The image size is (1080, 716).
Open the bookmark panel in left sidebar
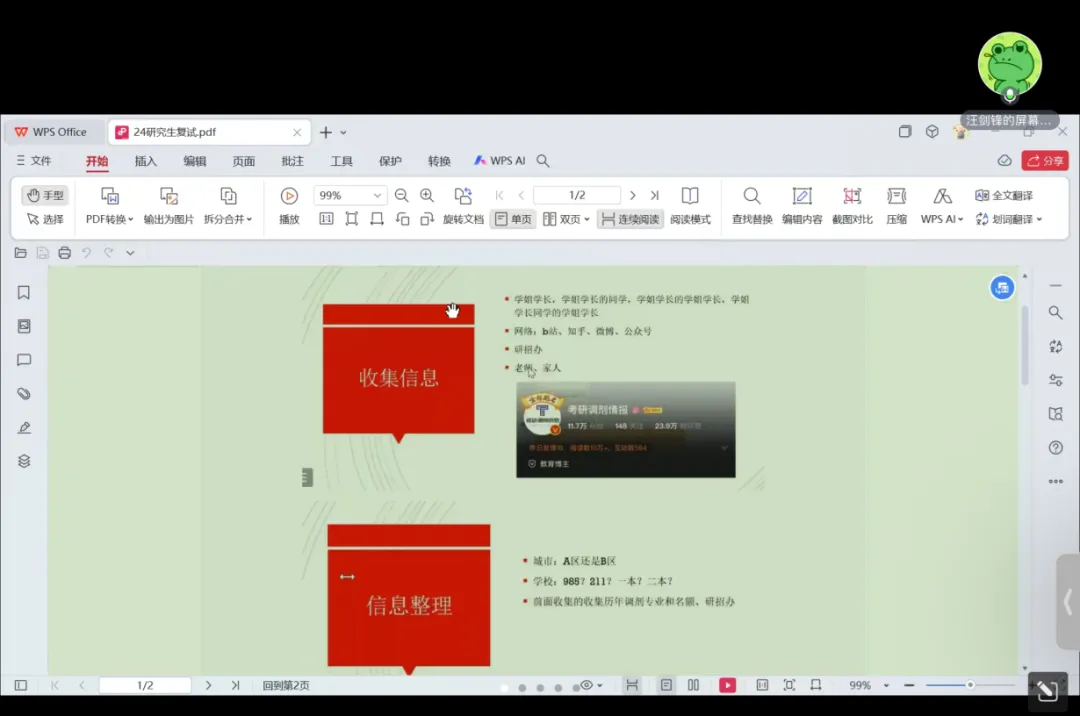pos(24,293)
